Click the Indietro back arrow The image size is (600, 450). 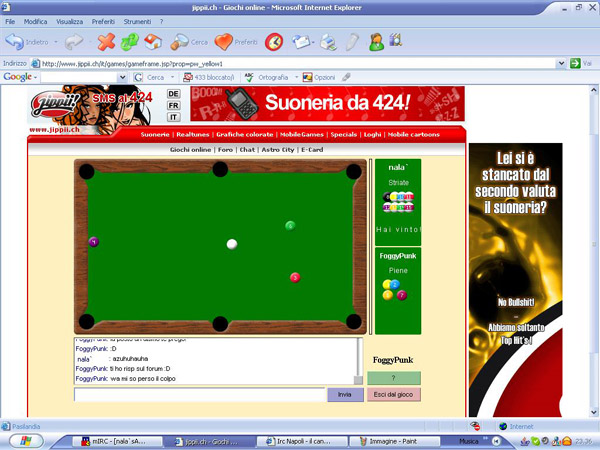click(x=15, y=42)
